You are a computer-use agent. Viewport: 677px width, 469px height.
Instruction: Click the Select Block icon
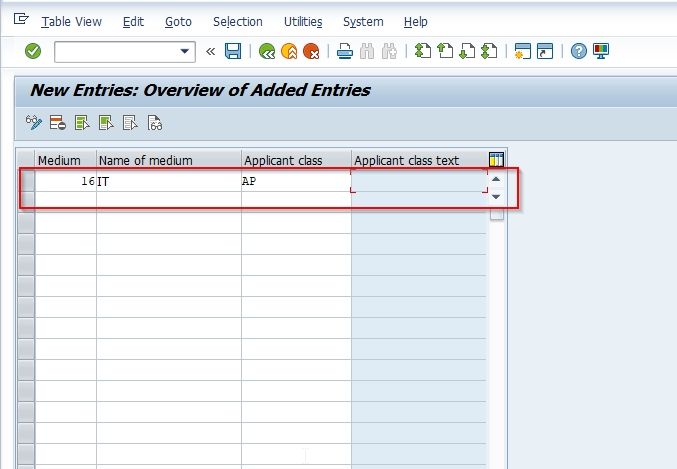point(106,123)
